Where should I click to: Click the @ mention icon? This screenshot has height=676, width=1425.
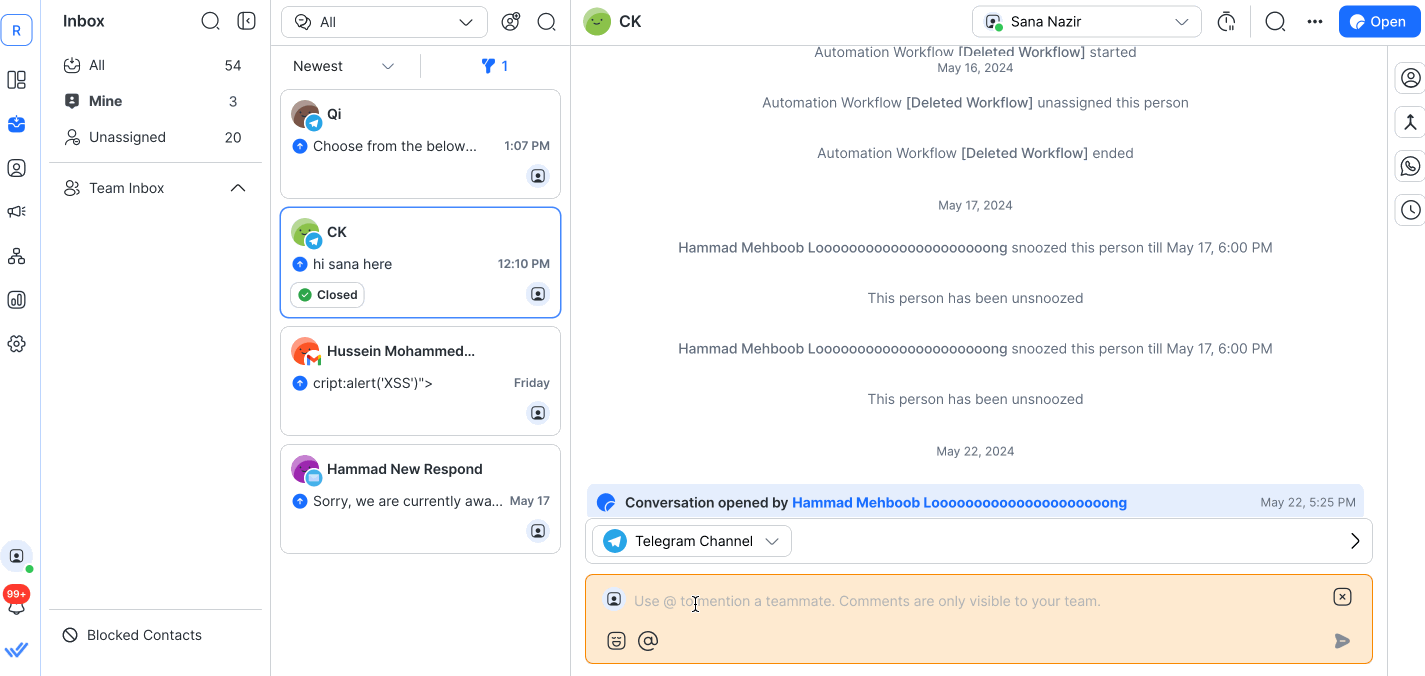(648, 641)
